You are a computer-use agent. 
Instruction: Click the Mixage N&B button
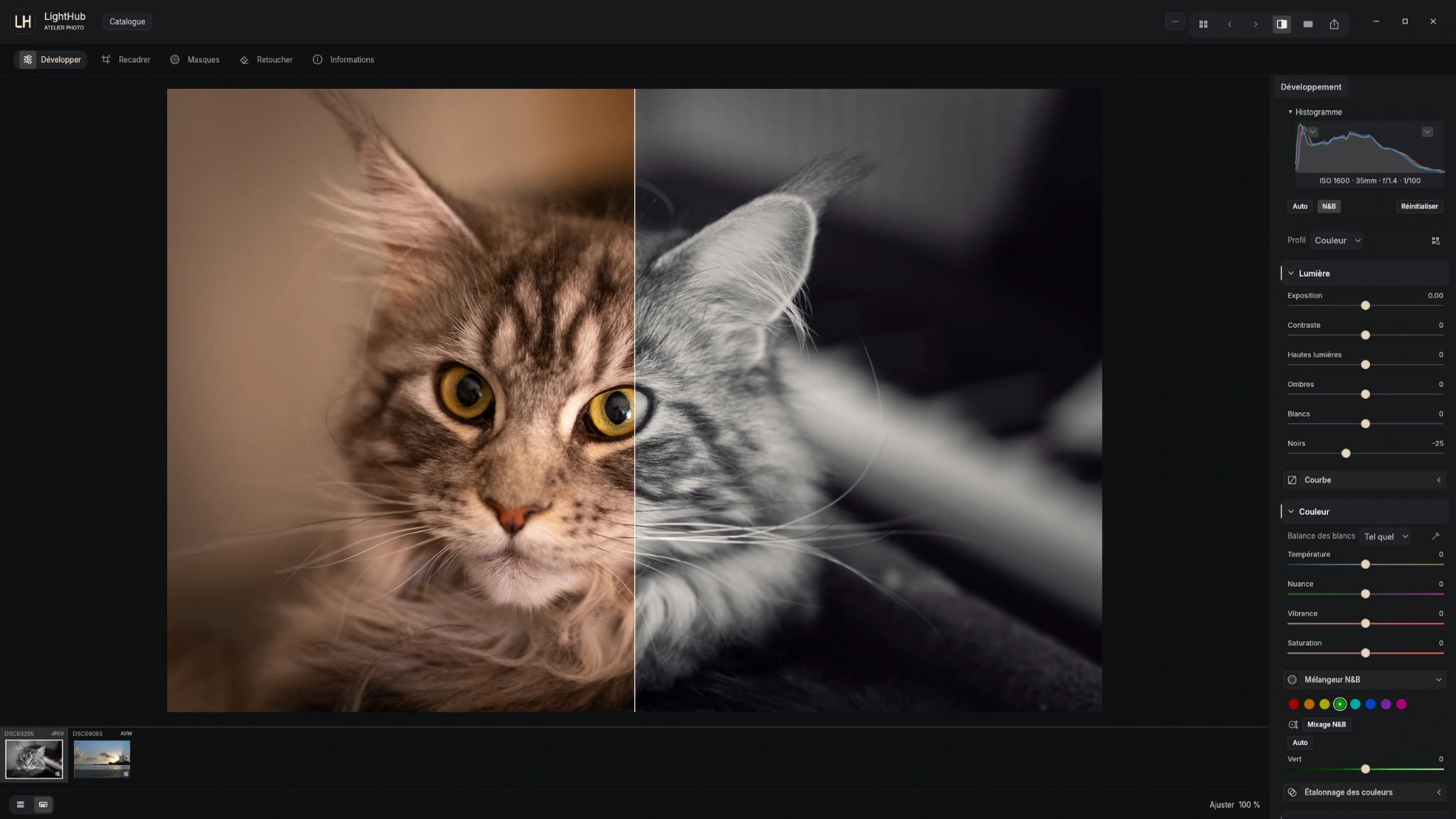click(x=1326, y=725)
